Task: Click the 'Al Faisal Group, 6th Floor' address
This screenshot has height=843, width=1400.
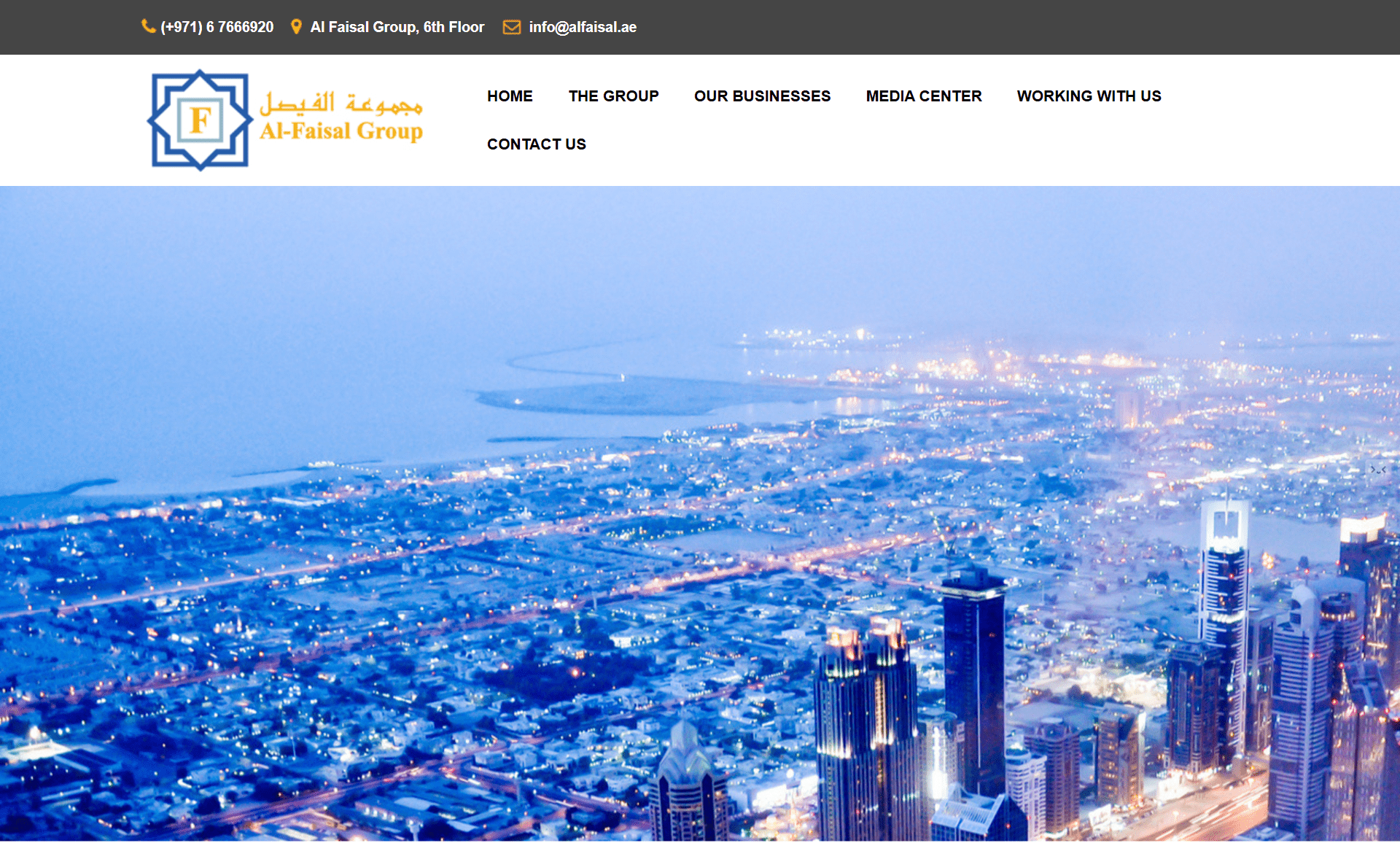Action: [x=397, y=27]
